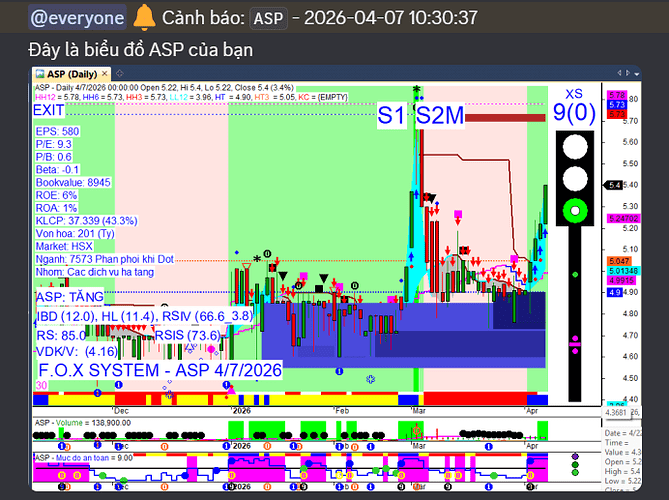Select the ASP (Daily) chart tab

[72, 74]
